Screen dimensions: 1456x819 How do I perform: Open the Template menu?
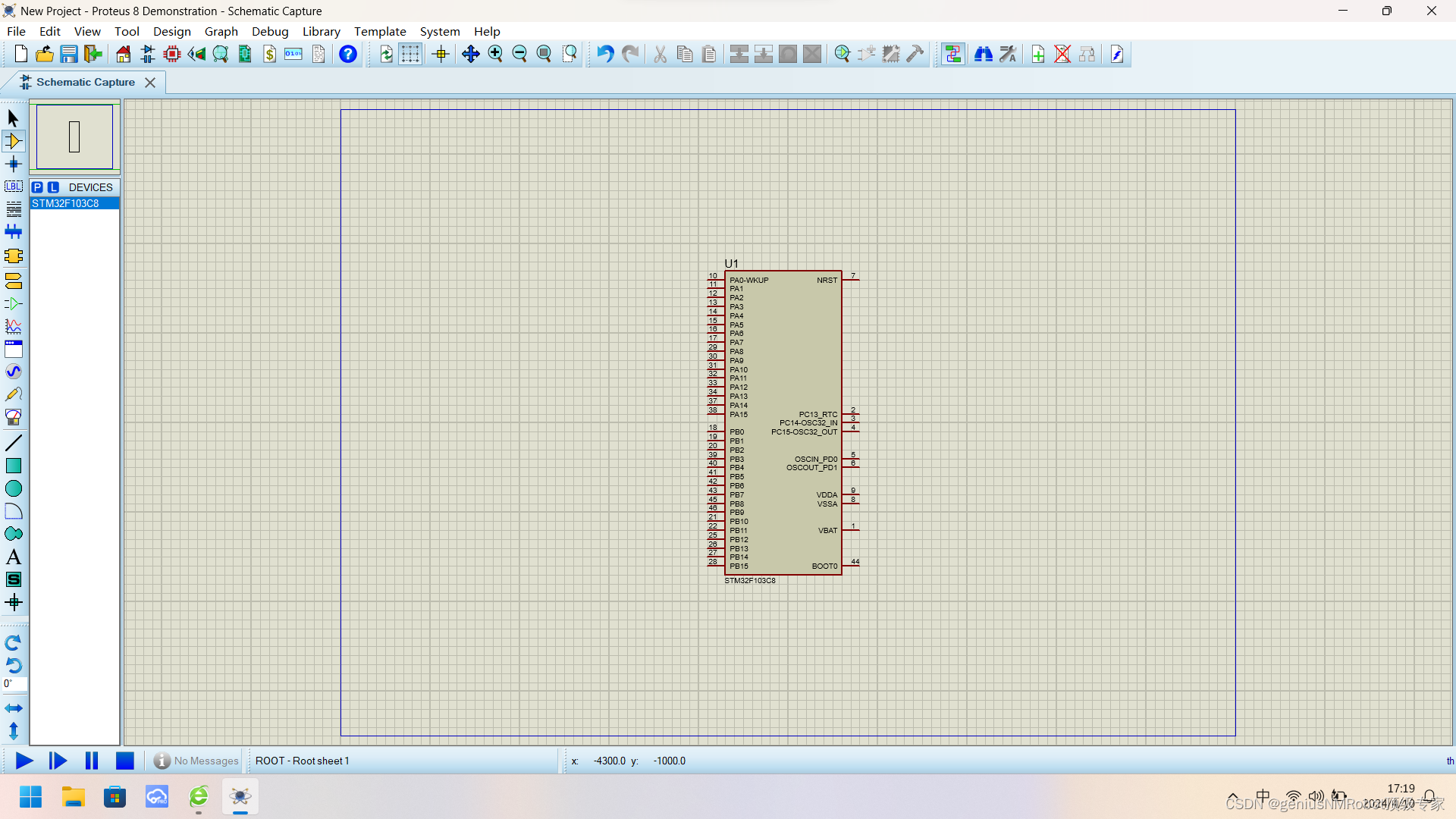pyautogui.click(x=379, y=31)
